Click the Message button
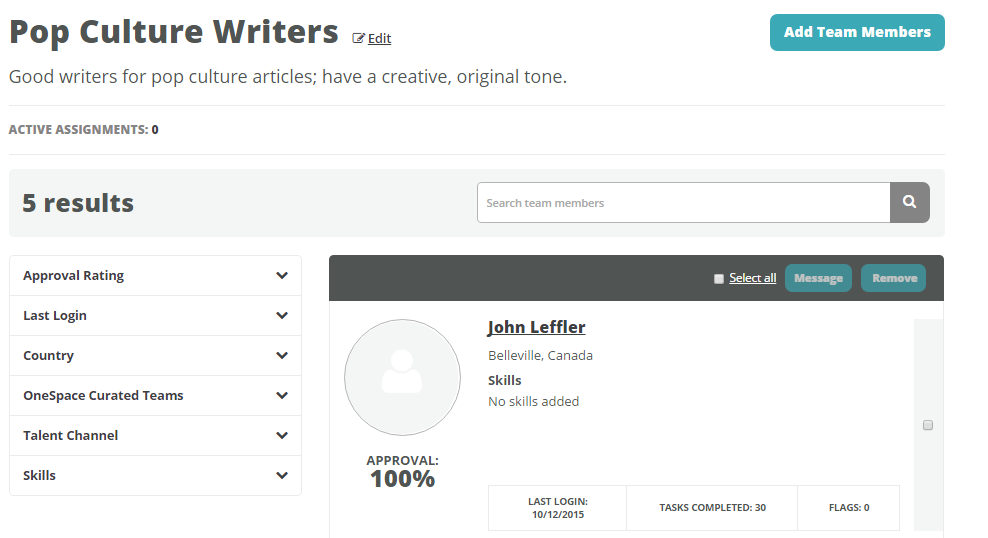988x538 pixels. (x=818, y=278)
